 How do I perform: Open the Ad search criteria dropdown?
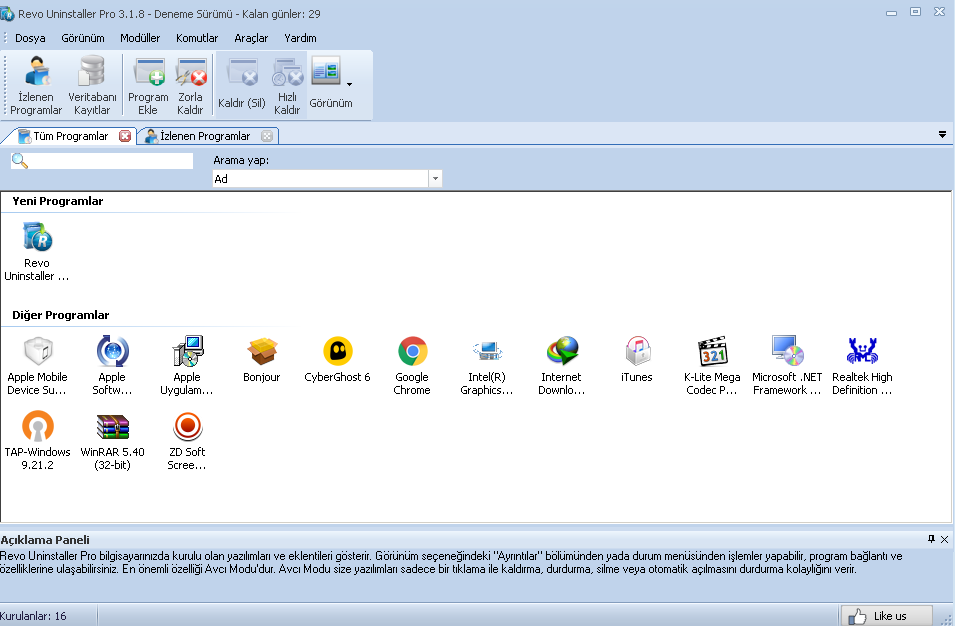point(434,179)
